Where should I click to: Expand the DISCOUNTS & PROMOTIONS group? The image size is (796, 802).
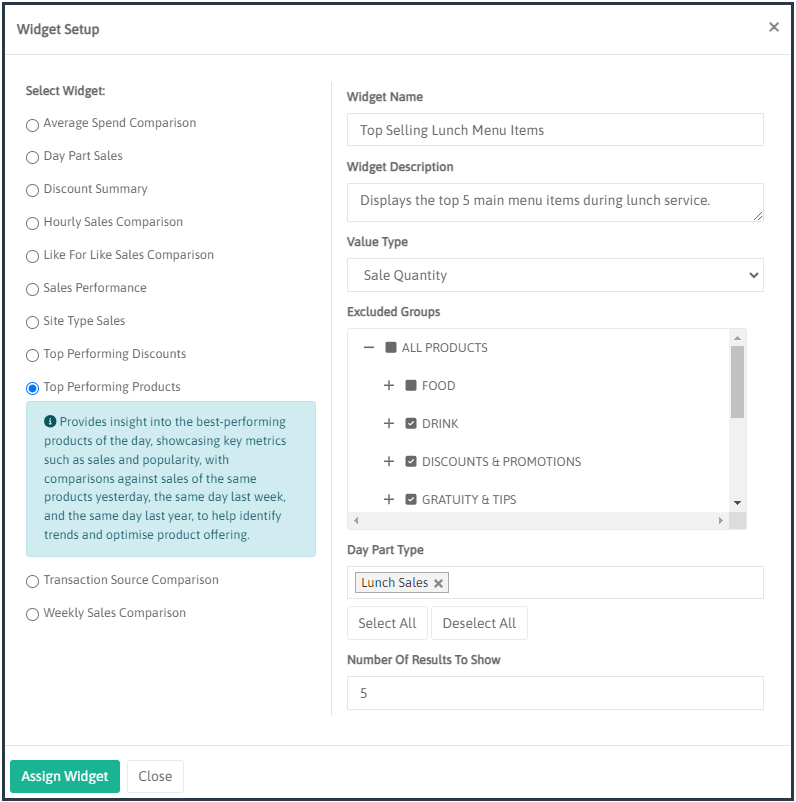tap(389, 462)
